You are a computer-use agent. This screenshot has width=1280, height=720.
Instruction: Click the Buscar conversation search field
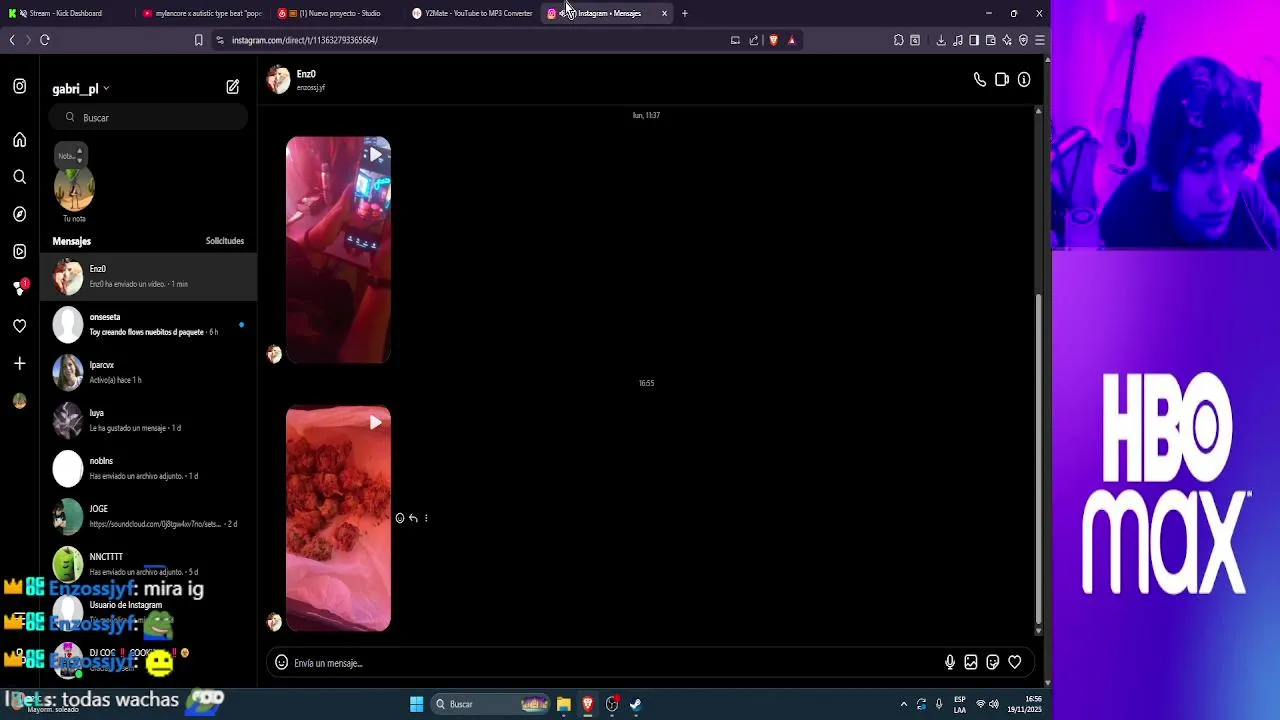point(150,118)
